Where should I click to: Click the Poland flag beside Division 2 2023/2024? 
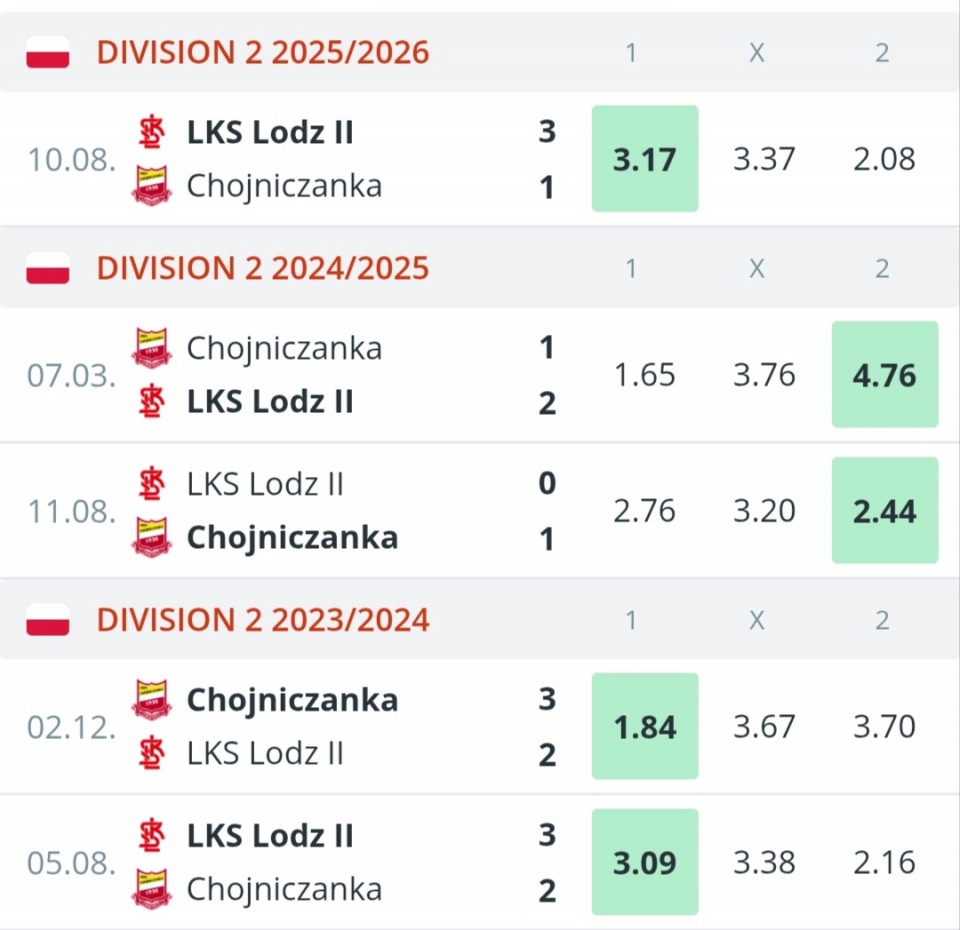tap(47, 620)
